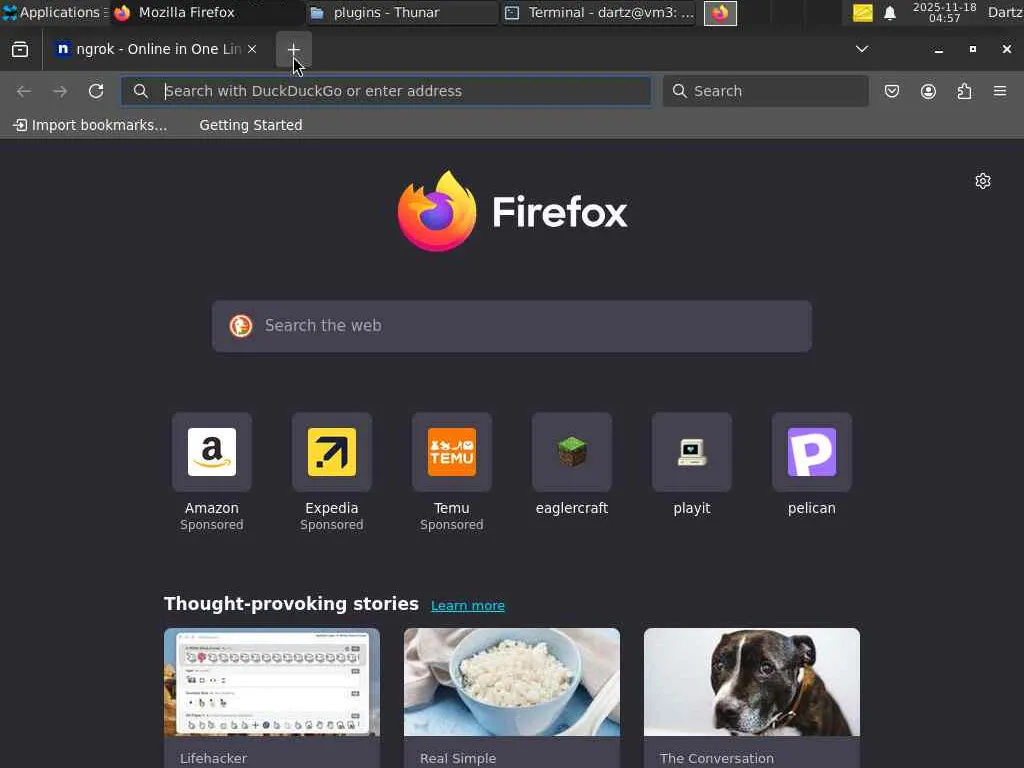1024x768 pixels.
Task: Click the yellow panel plugin icon
Action: [x=863, y=13]
